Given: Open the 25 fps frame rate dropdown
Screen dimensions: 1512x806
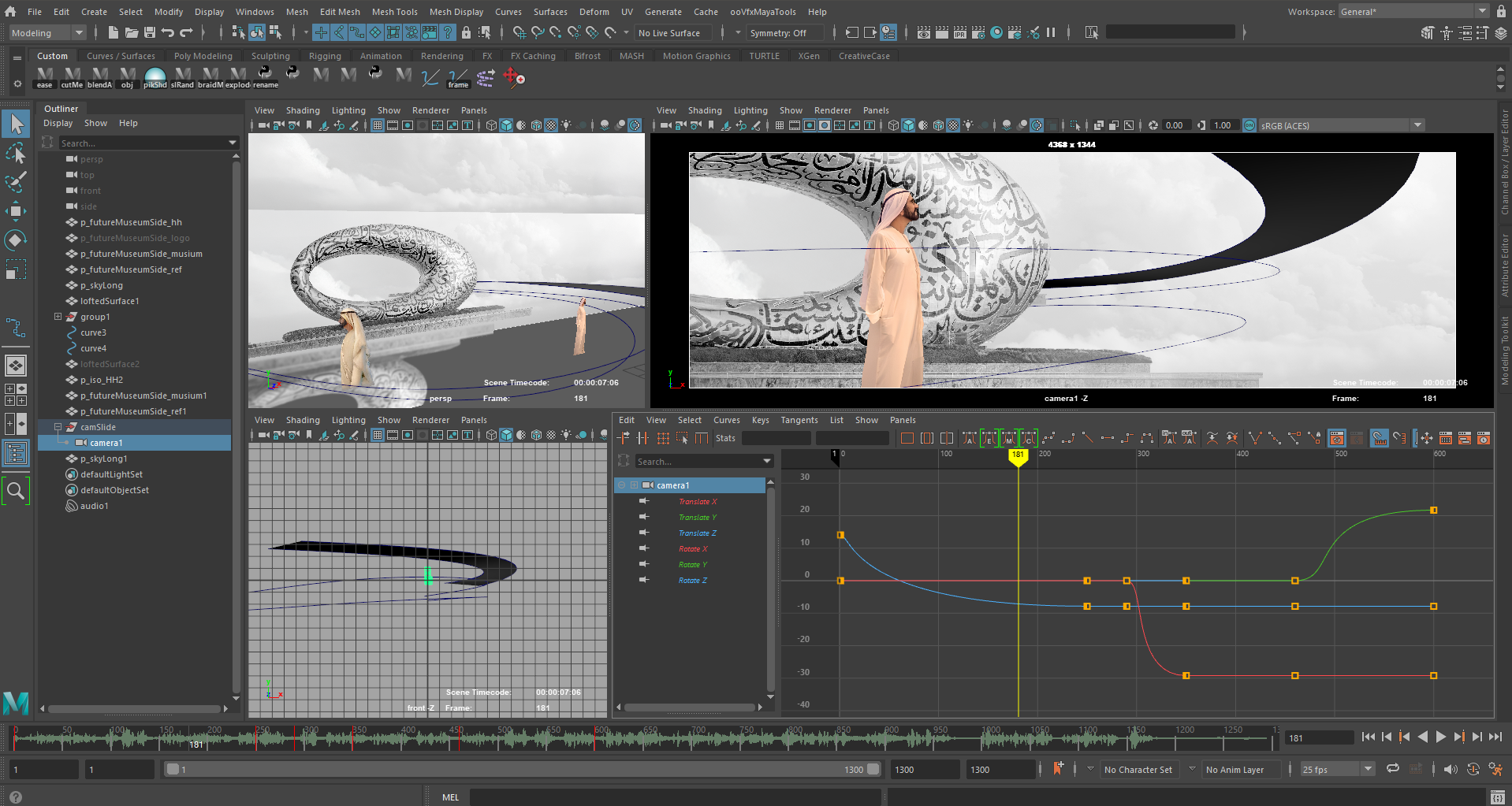Looking at the screenshot, I should point(1337,770).
